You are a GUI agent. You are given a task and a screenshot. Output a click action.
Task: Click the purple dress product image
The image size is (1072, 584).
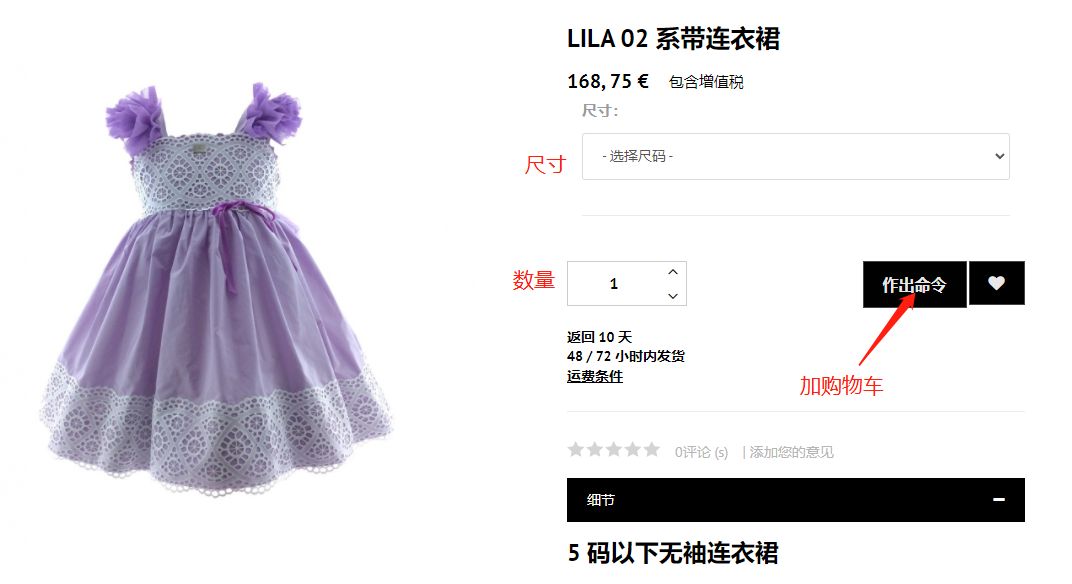click(216, 289)
